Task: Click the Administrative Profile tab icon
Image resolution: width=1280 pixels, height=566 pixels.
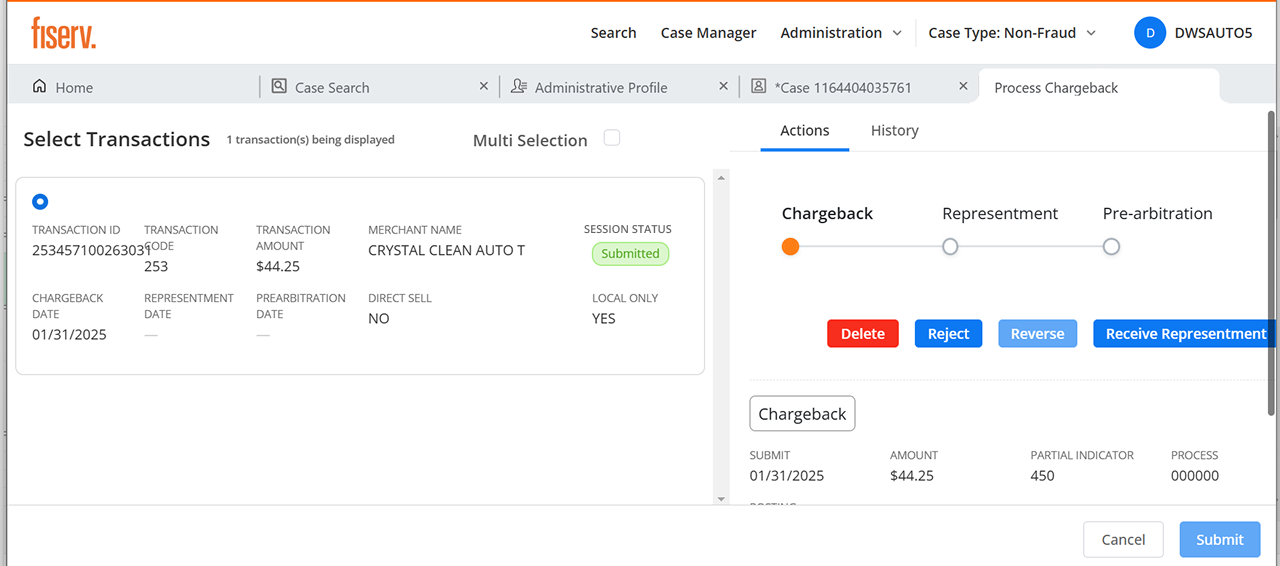Action: point(518,87)
